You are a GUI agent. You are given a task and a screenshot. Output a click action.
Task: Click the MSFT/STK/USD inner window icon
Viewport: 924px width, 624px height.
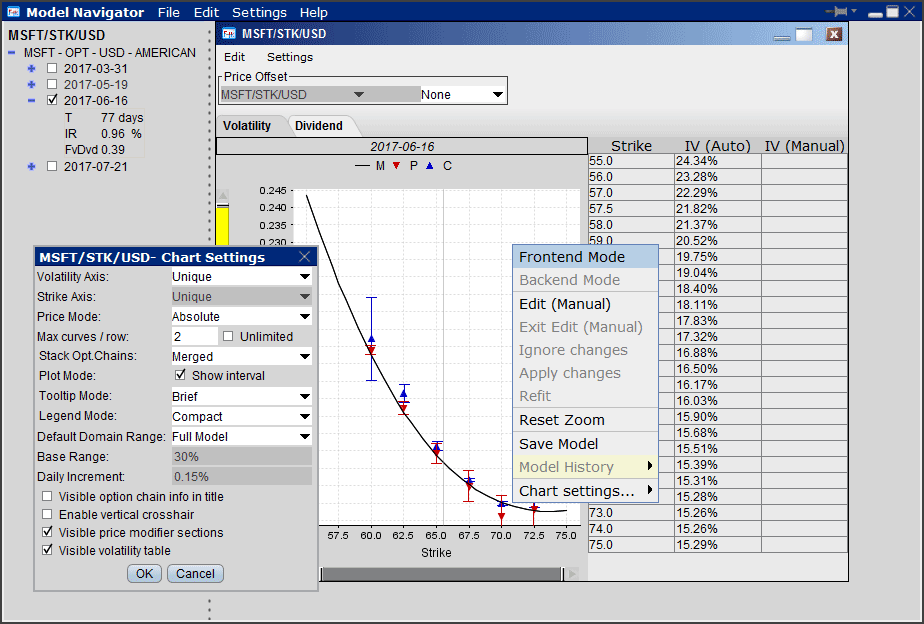229,34
